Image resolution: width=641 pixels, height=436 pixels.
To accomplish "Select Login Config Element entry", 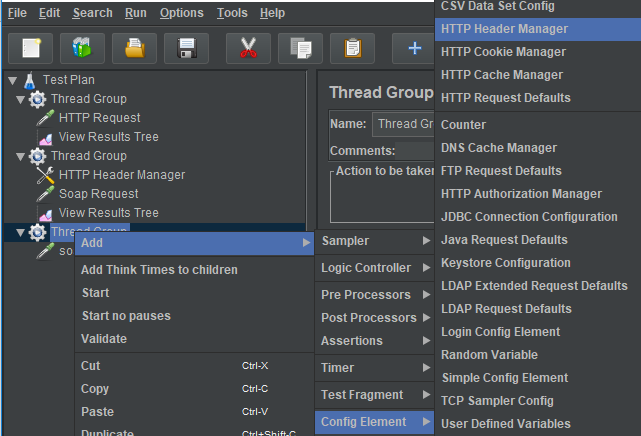I will click(538, 332).
